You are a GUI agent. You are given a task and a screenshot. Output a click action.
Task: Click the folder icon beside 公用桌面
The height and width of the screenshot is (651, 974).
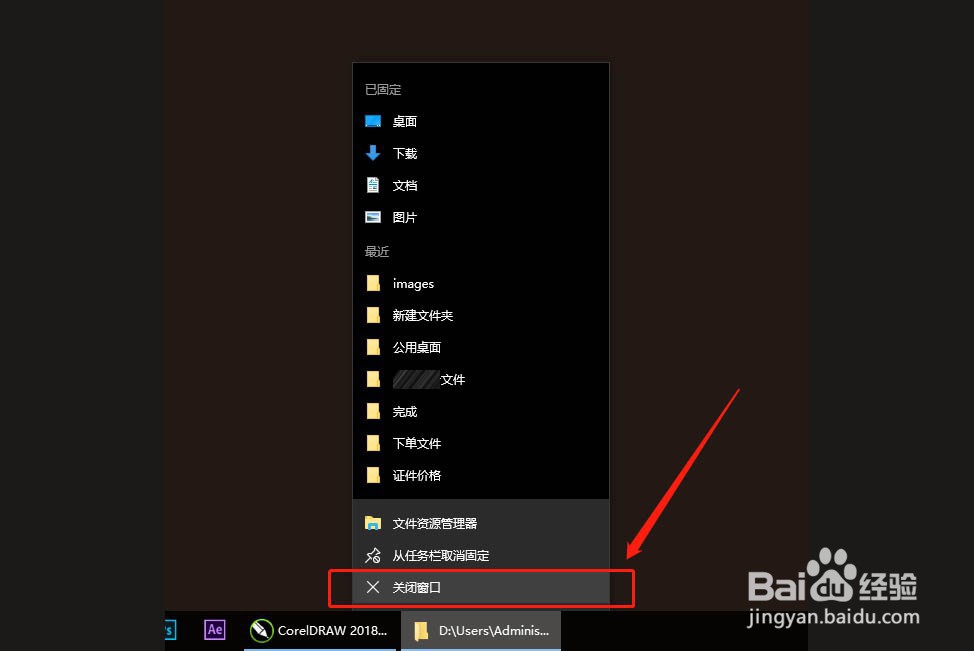[373, 347]
